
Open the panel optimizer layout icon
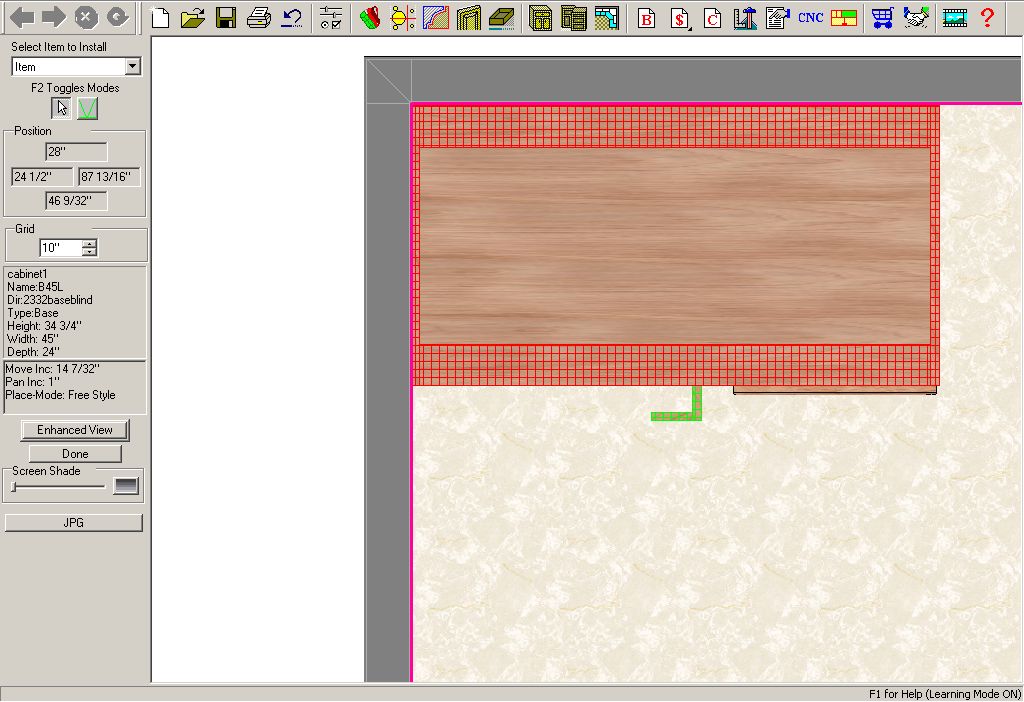[x=844, y=18]
